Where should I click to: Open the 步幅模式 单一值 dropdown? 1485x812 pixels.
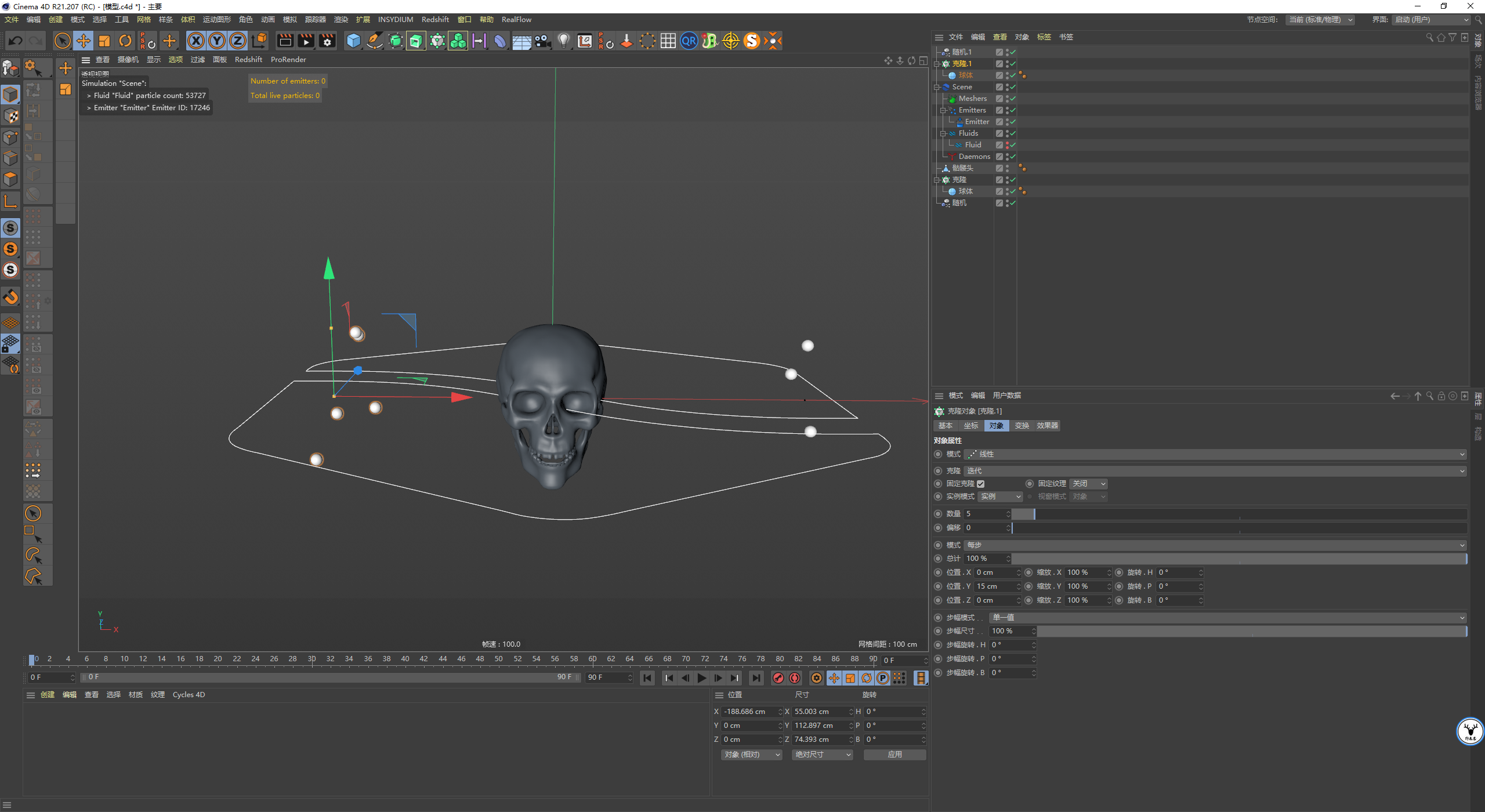click(1227, 617)
